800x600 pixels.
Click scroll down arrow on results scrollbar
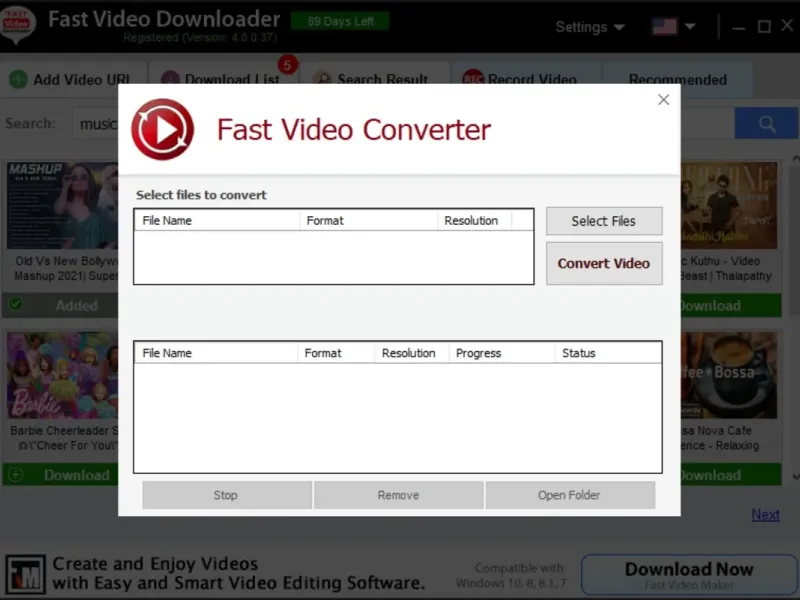coord(795,477)
